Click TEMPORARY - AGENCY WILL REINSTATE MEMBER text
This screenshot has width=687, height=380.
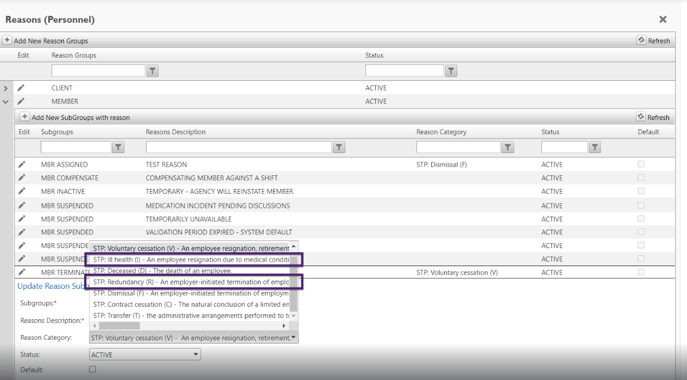220,192
